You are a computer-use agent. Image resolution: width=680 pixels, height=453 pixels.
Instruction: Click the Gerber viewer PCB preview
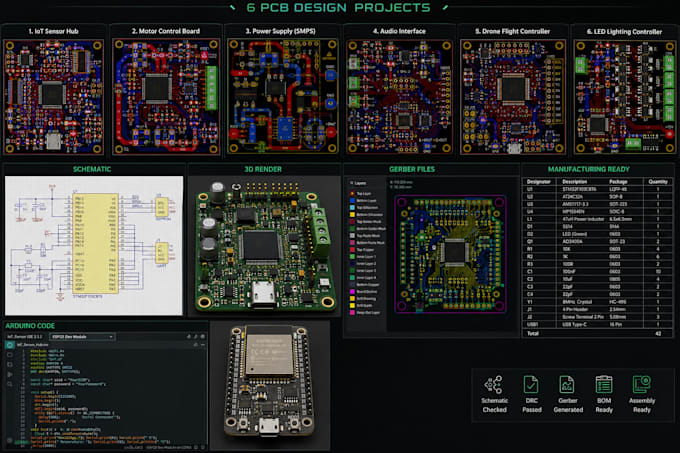coord(450,254)
